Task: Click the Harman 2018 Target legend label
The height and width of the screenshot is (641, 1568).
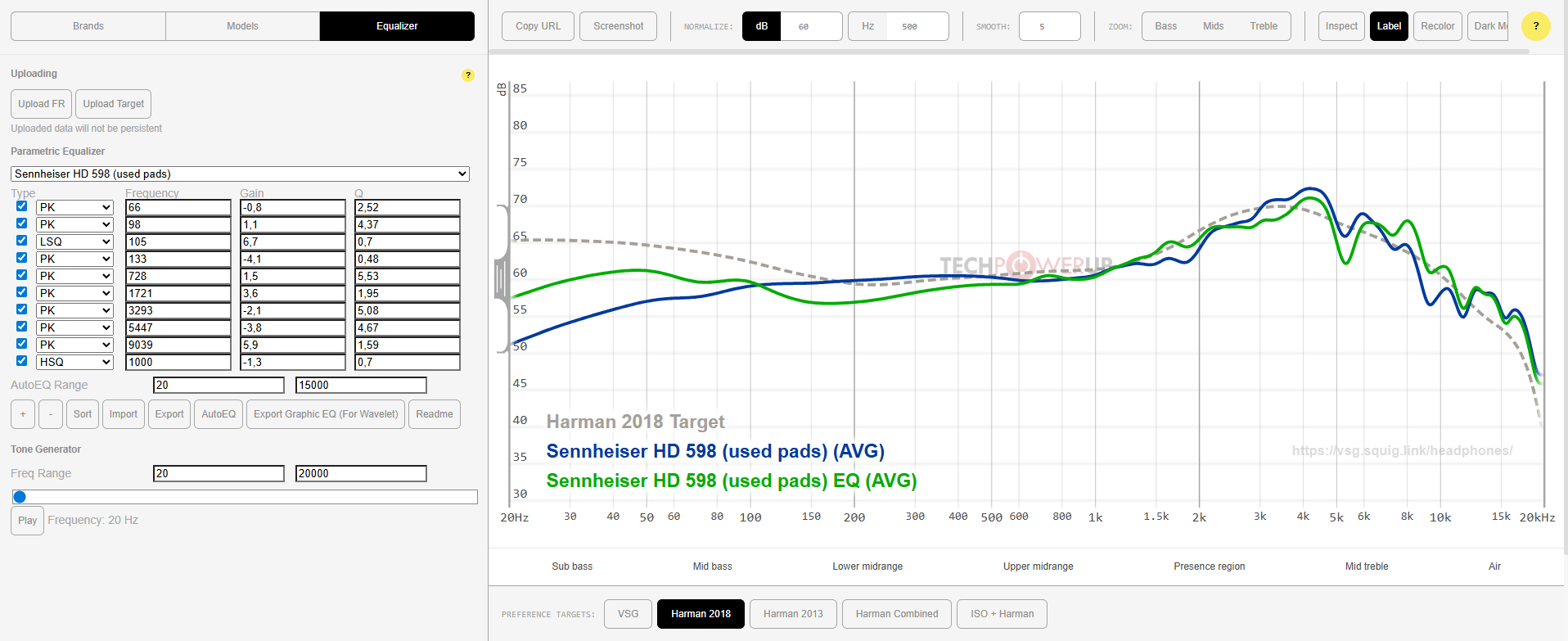Action: coord(636,422)
